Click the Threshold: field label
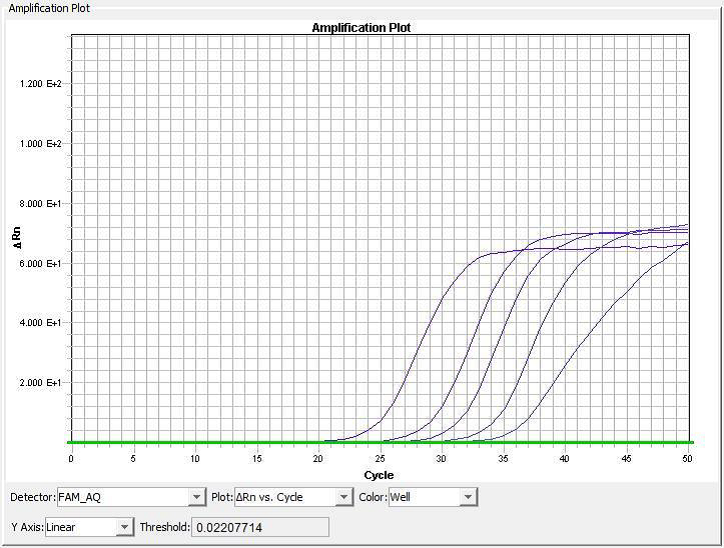Viewport: 724px width, 548px height. pos(164,527)
